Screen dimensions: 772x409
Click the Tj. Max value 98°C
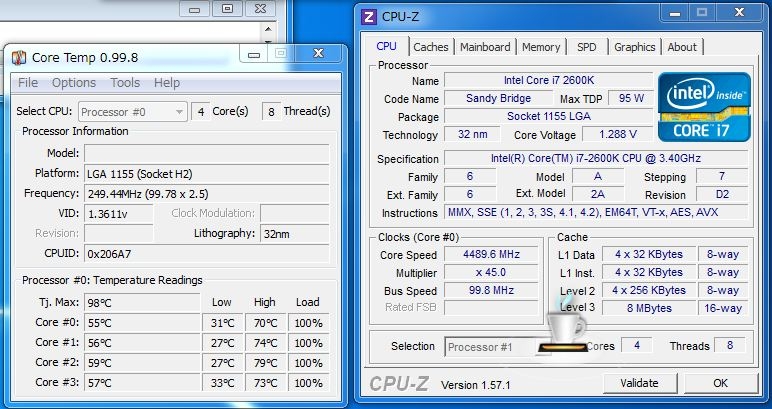[x=142, y=303]
